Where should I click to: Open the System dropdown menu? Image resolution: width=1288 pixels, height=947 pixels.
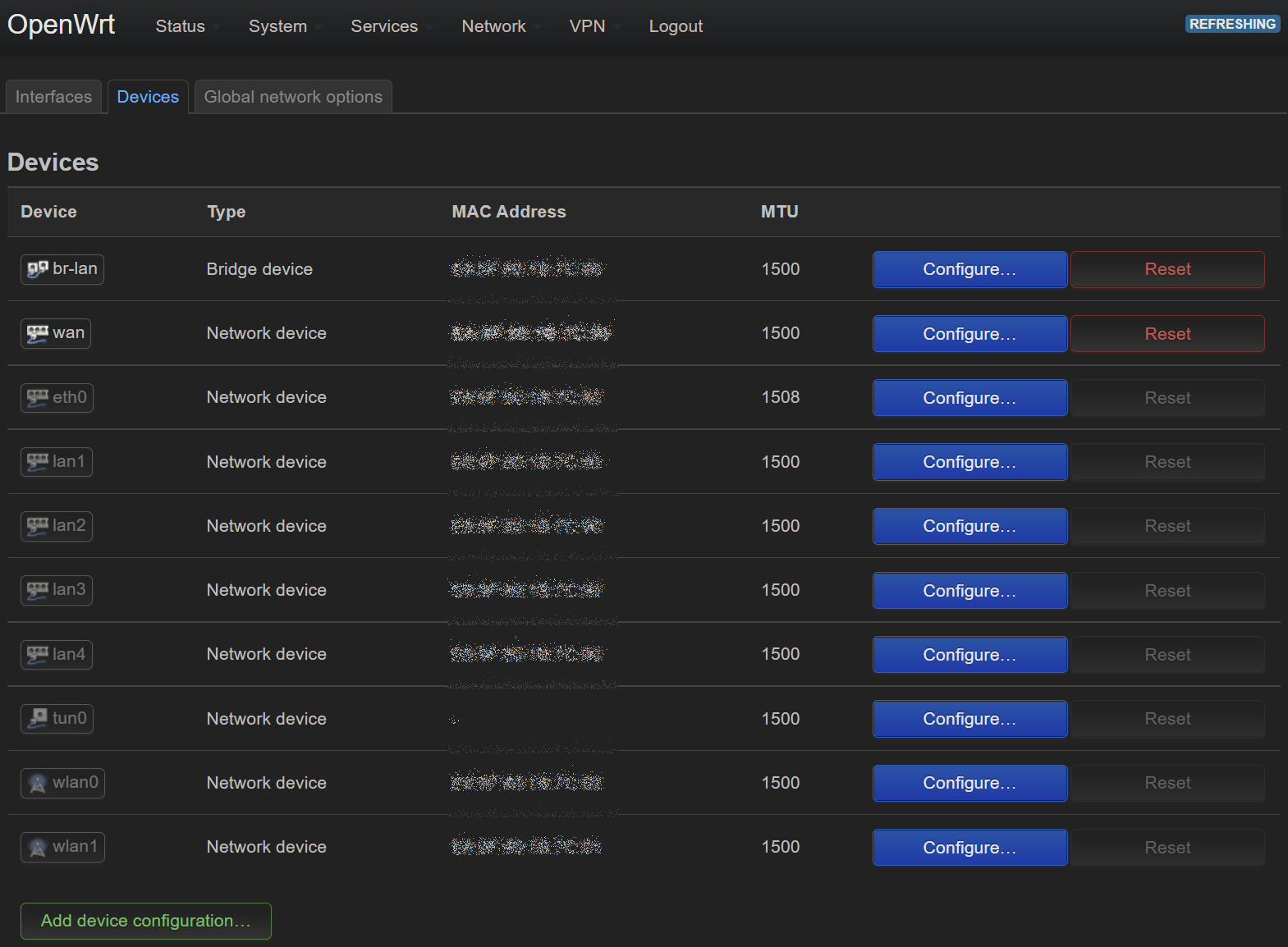click(285, 26)
